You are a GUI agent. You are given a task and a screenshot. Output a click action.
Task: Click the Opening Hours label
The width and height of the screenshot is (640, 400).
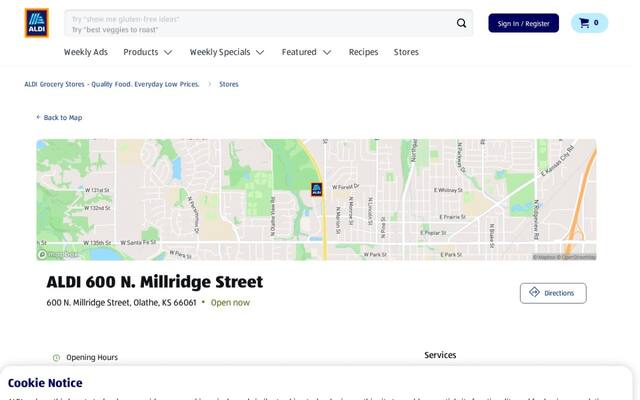[92, 358]
